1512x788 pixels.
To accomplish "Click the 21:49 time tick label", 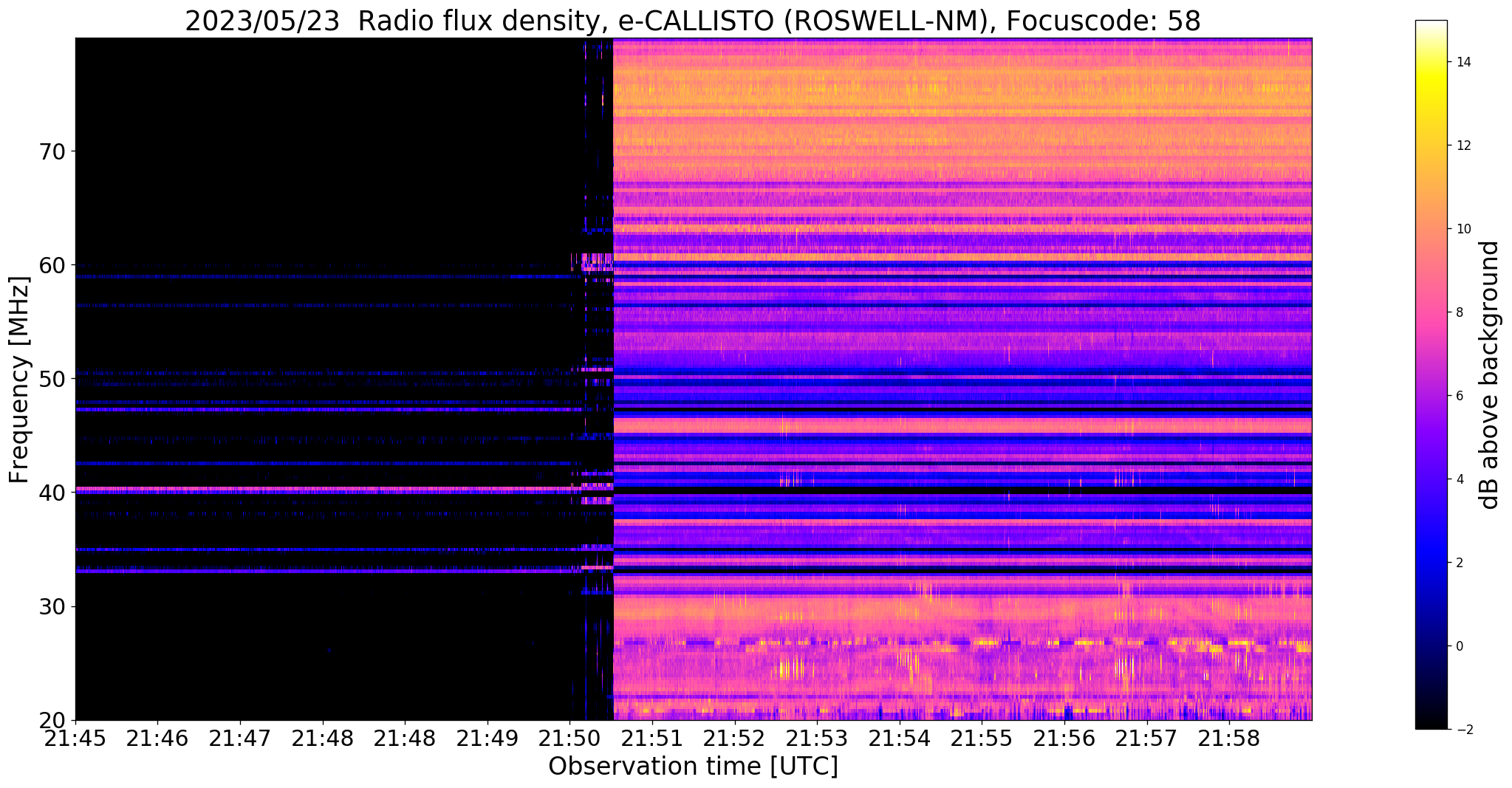I will [x=487, y=738].
